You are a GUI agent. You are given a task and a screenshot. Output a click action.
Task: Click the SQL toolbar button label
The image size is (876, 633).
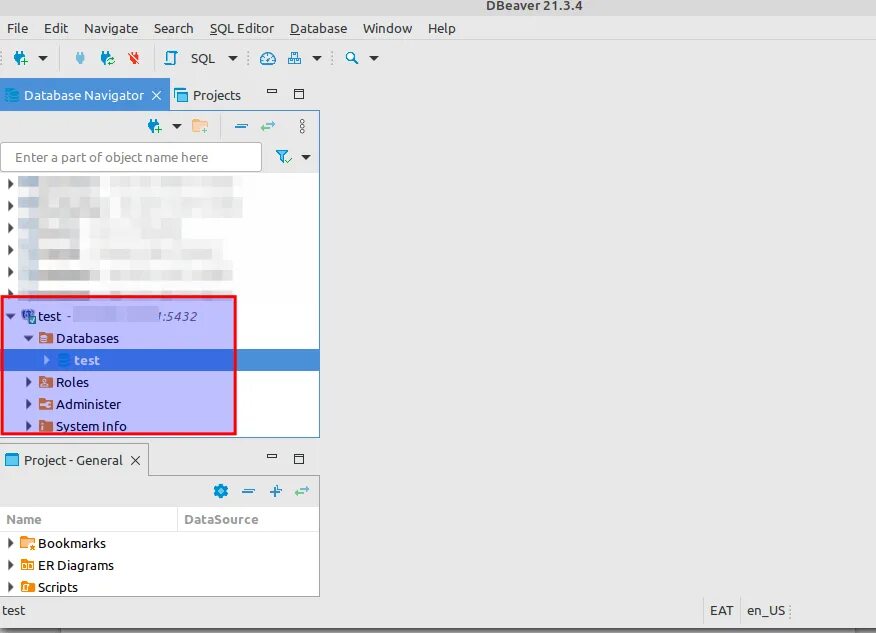coord(203,59)
